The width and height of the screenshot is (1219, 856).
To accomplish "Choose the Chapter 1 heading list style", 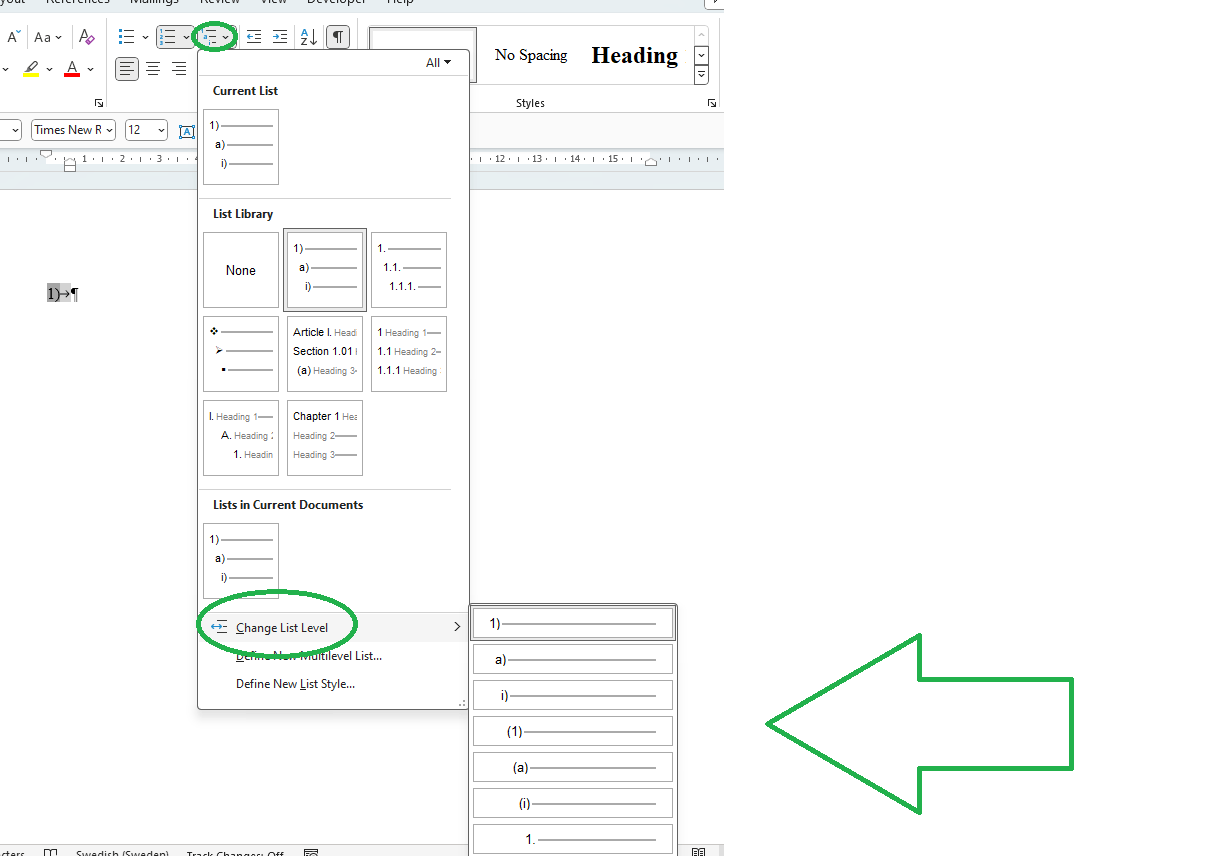I will [324, 437].
